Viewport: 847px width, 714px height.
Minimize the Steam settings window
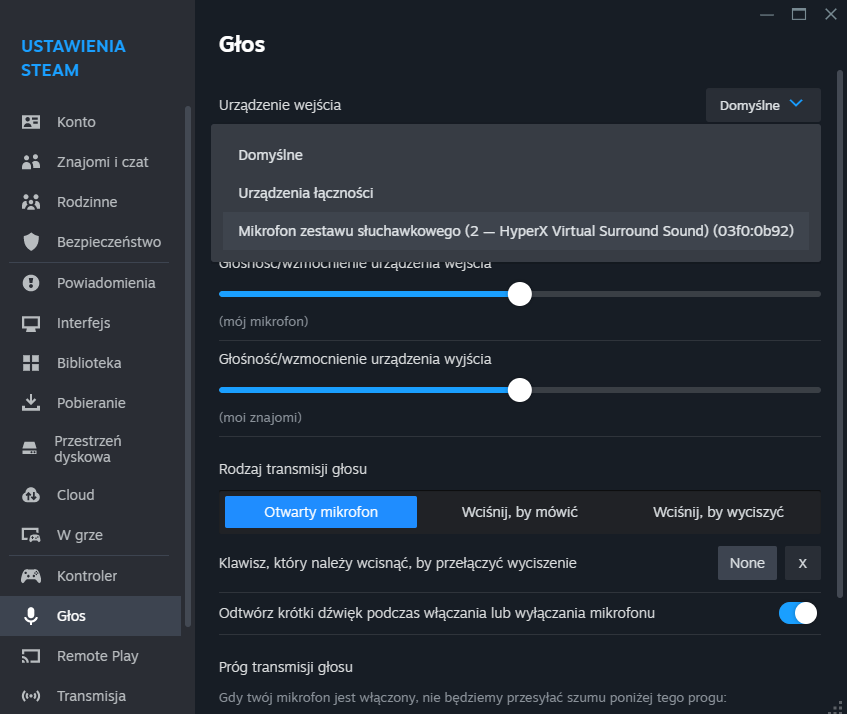[767, 15]
